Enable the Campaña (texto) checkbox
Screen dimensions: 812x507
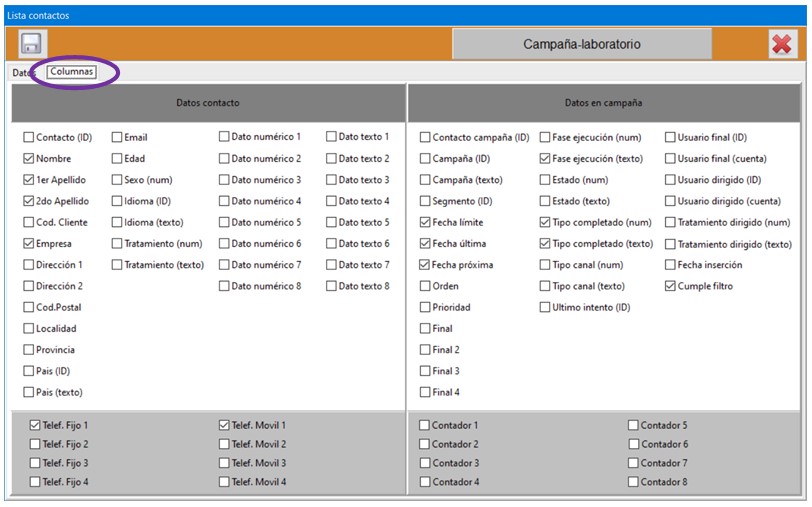click(425, 180)
